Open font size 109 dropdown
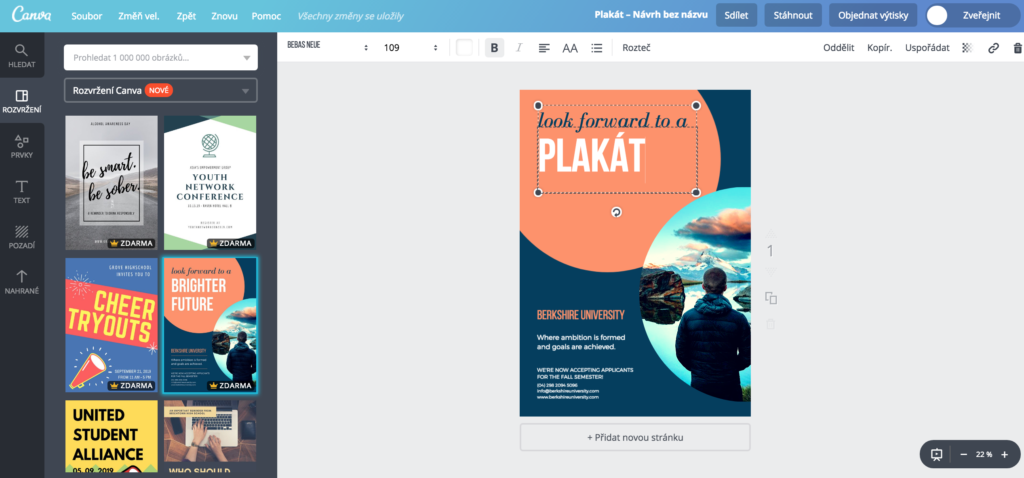Image resolution: width=1024 pixels, height=478 pixels. (x=411, y=48)
